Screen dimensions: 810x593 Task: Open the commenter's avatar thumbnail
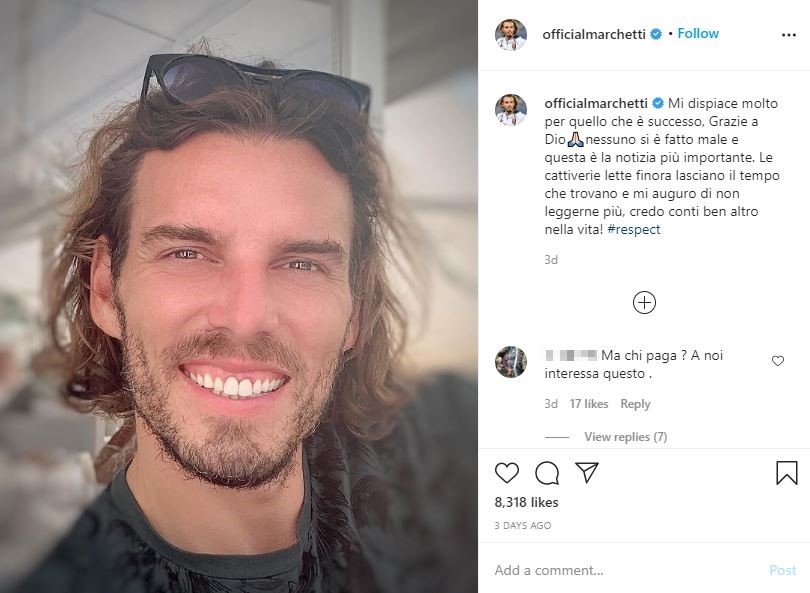tap(510, 362)
